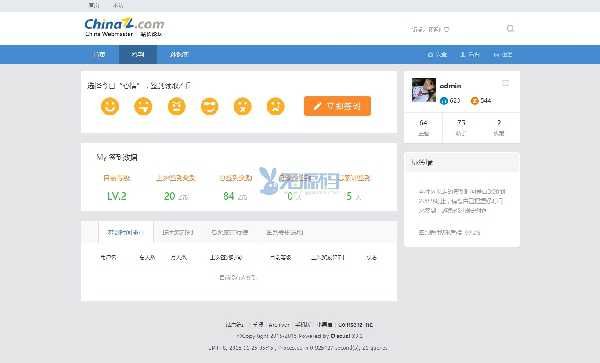Switch to the third ranking tab
The image size is (600, 363).
230,232
